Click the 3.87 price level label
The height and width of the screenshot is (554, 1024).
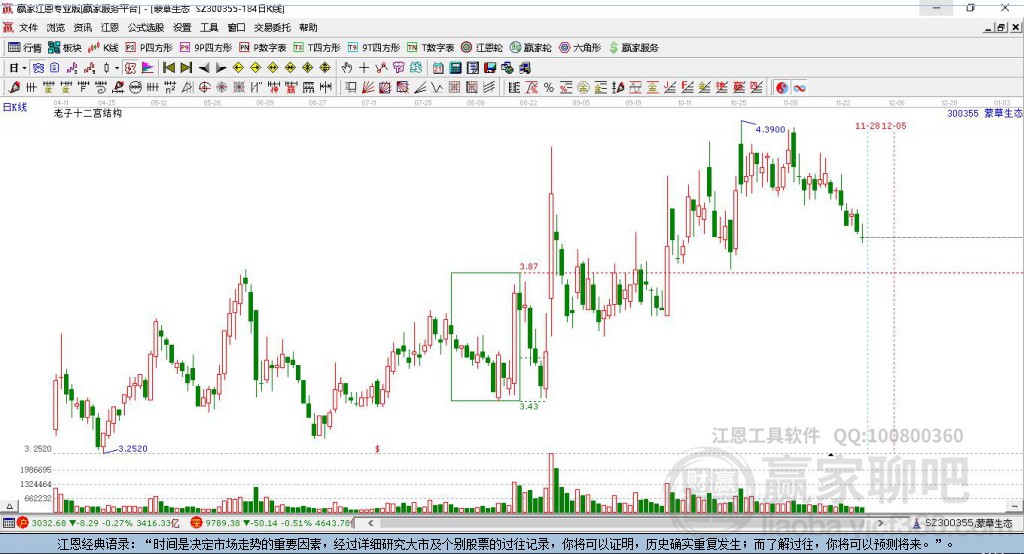pyautogui.click(x=528, y=266)
